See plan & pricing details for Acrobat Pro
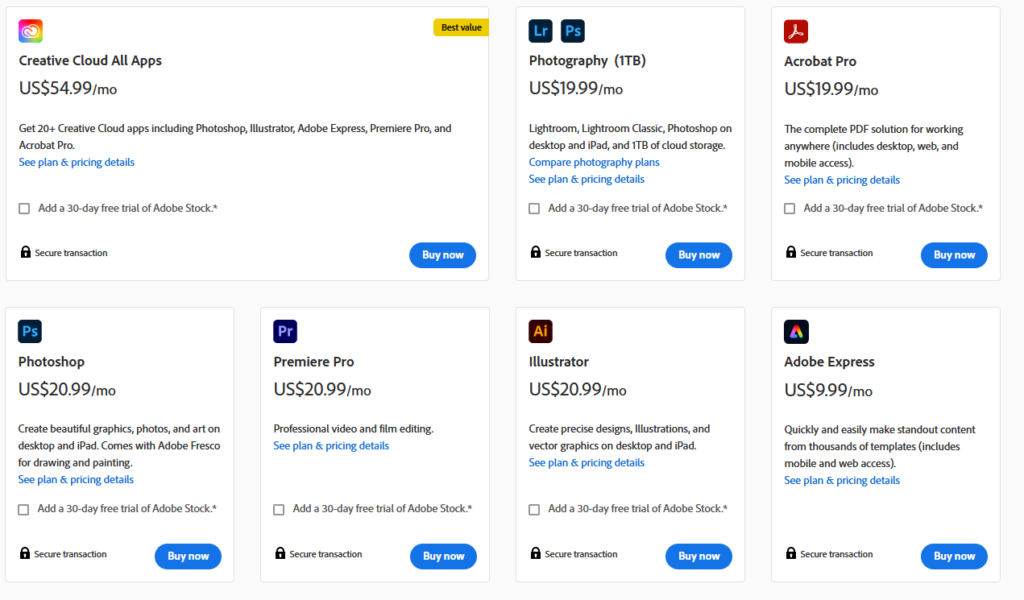 842,180
